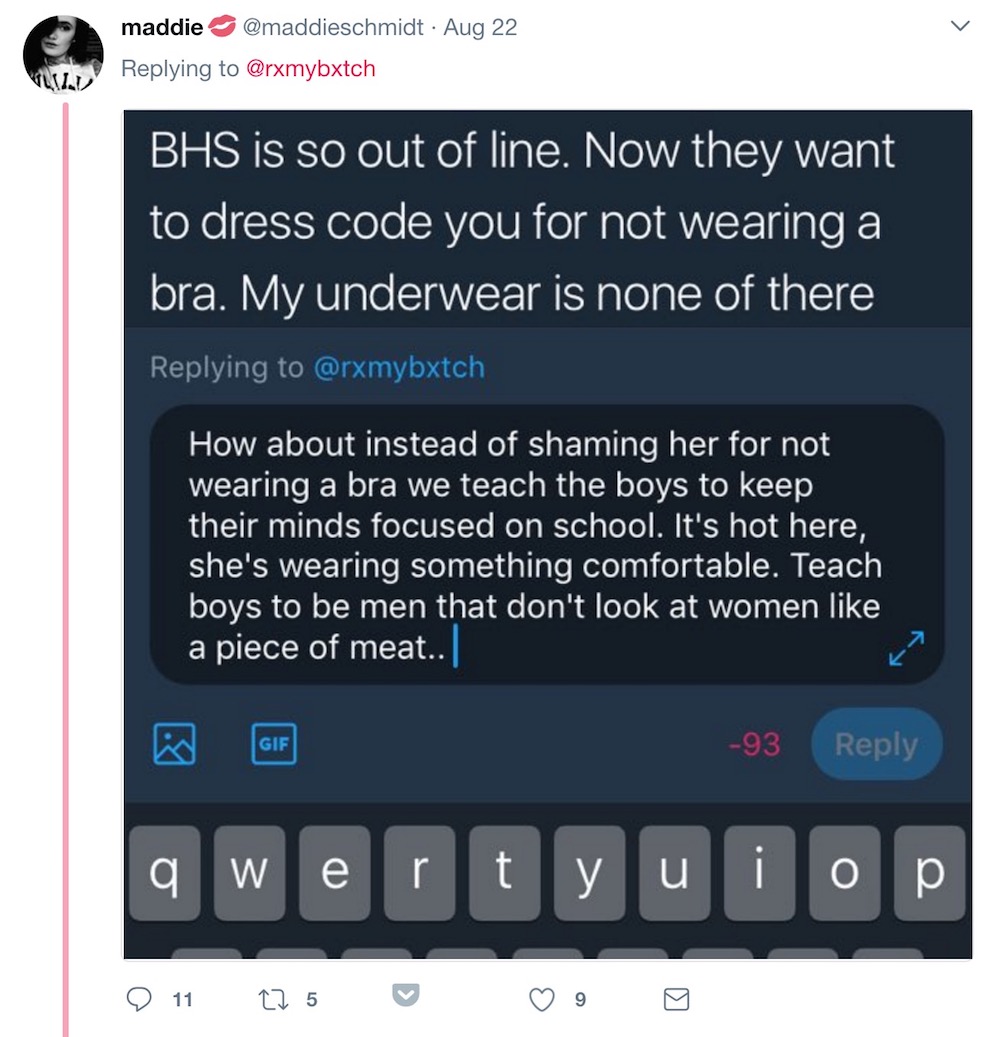Open the attached screenshot image
The width and height of the screenshot is (1000, 1037).
click(x=548, y=534)
